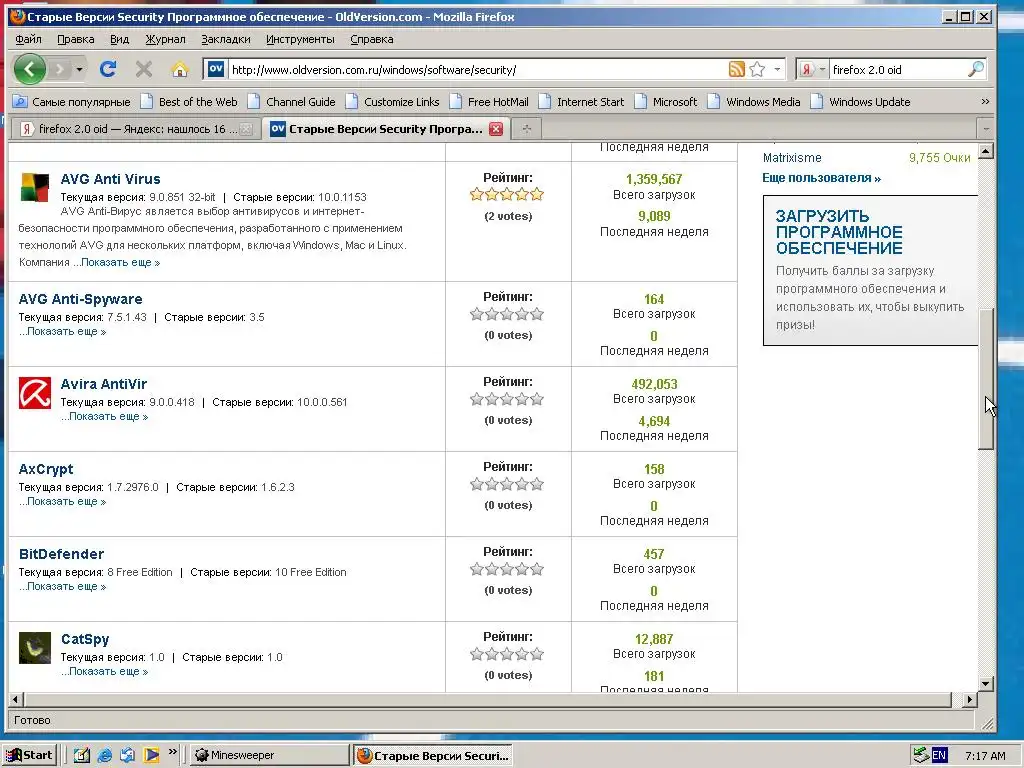Open the Avira AntiVir link
This screenshot has height=768, width=1024.
104,384
